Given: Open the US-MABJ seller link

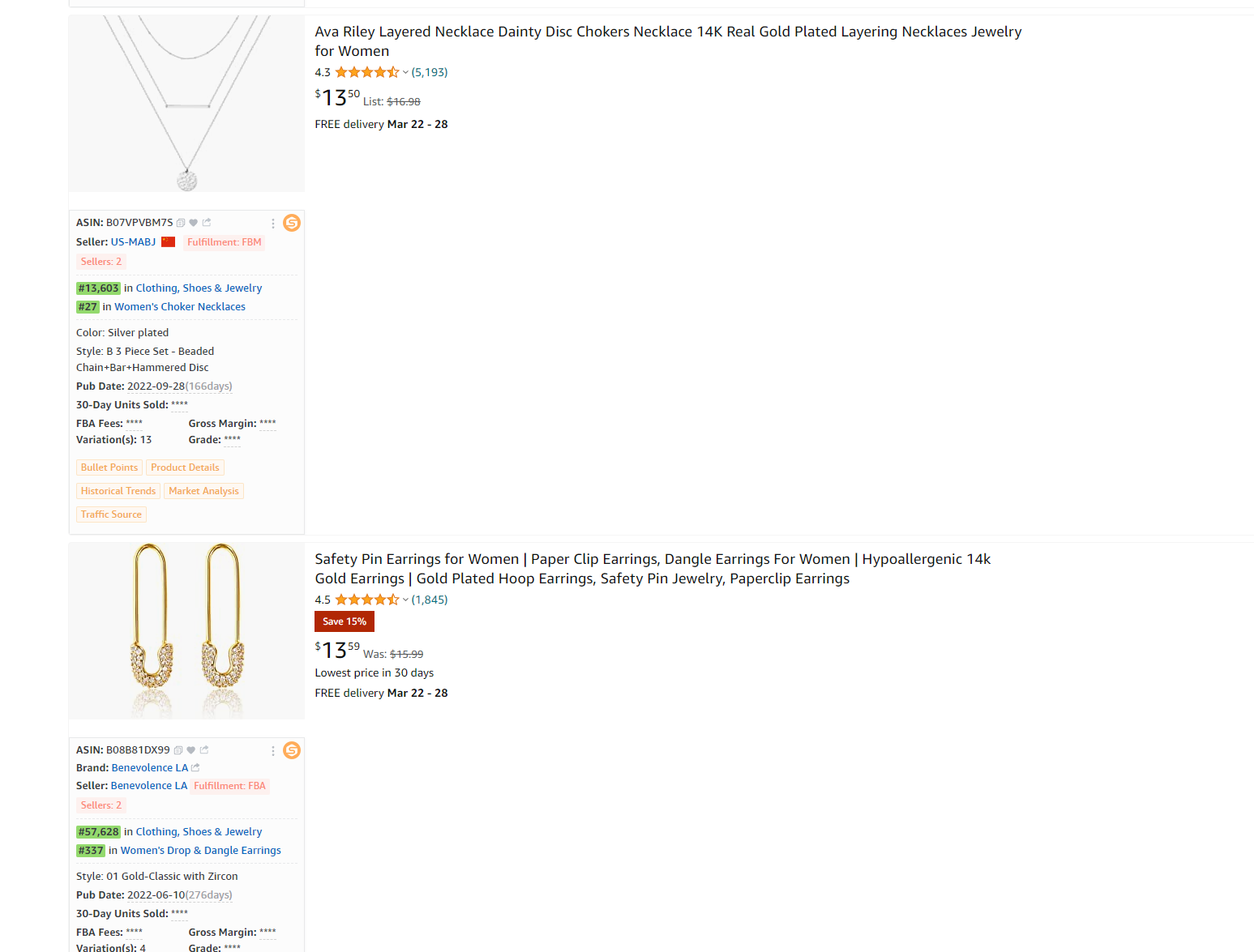Looking at the screenshot, I should coord(133,242).
